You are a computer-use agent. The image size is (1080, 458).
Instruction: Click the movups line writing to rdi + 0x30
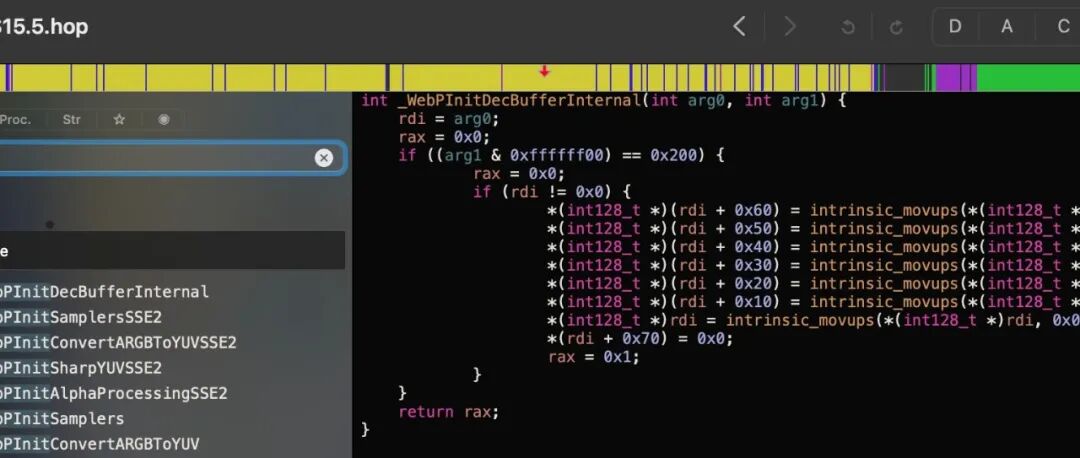click(813, 265)
